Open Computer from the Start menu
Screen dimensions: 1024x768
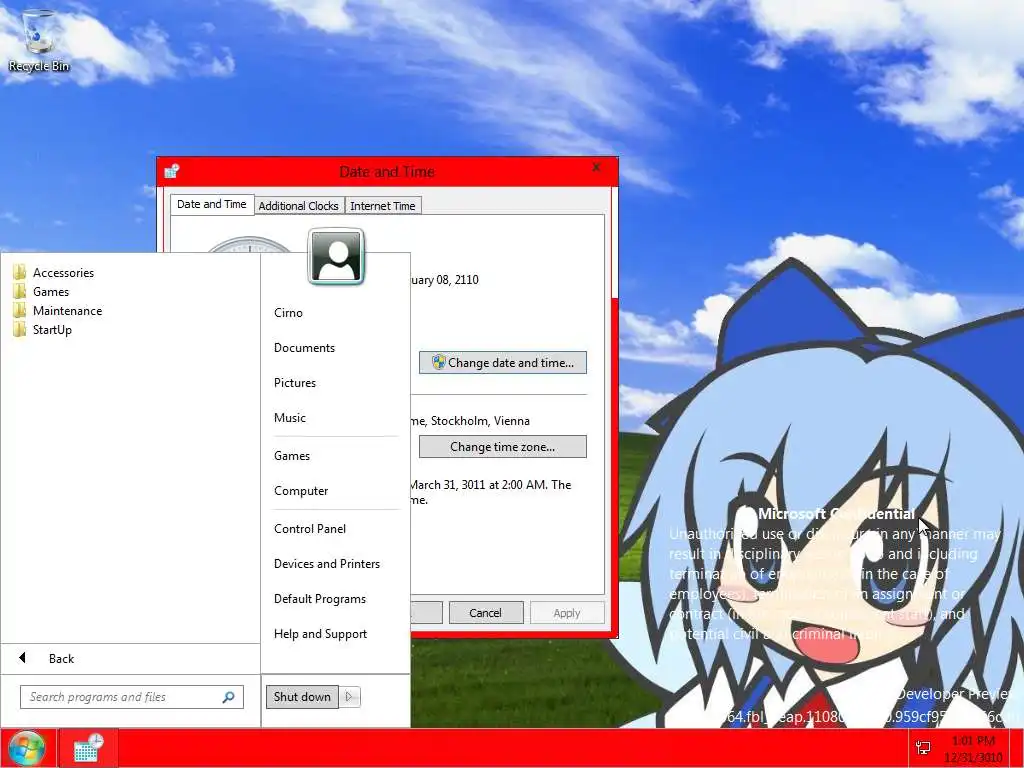point(301,490)
